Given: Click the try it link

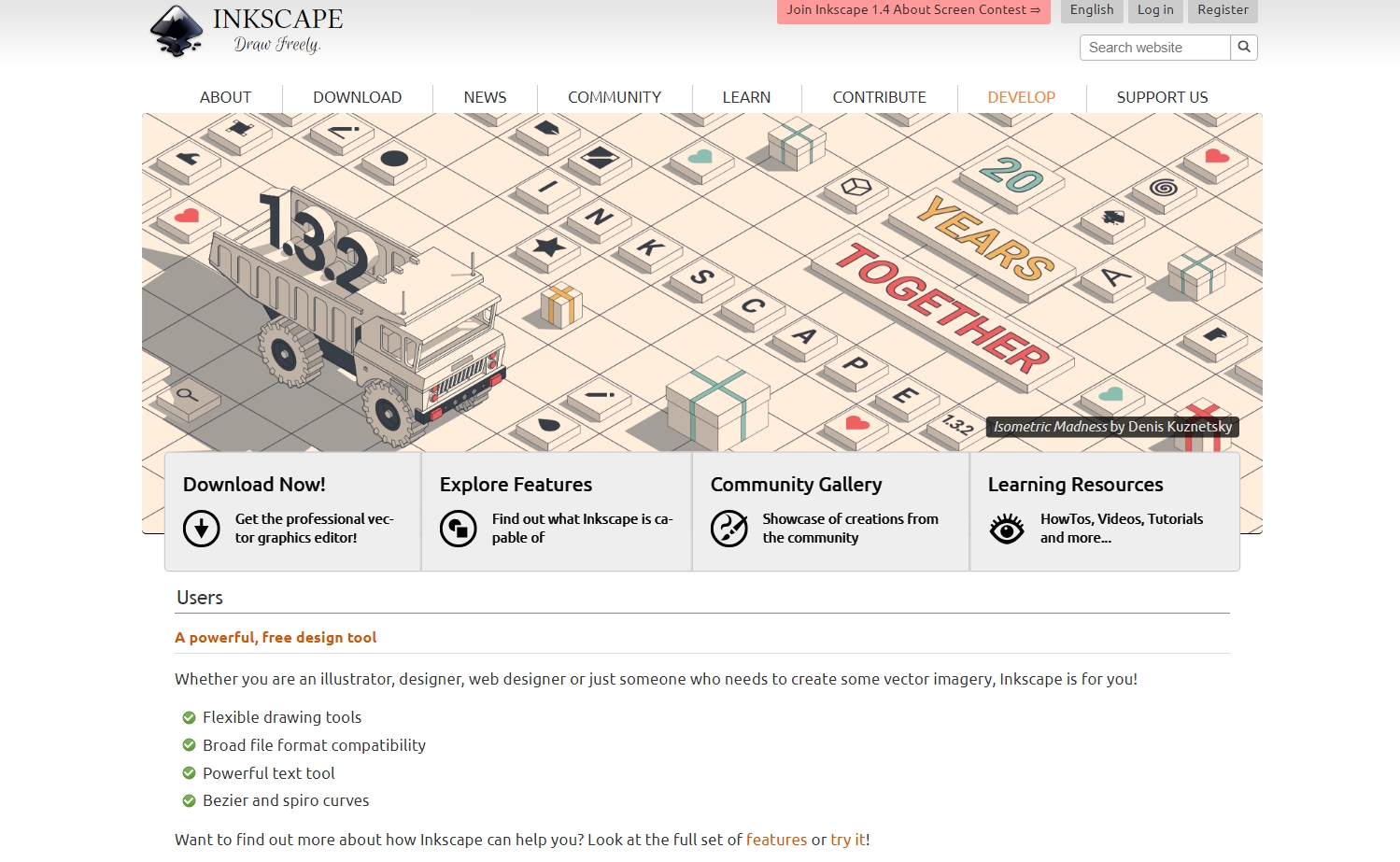Looking at the screenshot, I should (x=846, y=840).
